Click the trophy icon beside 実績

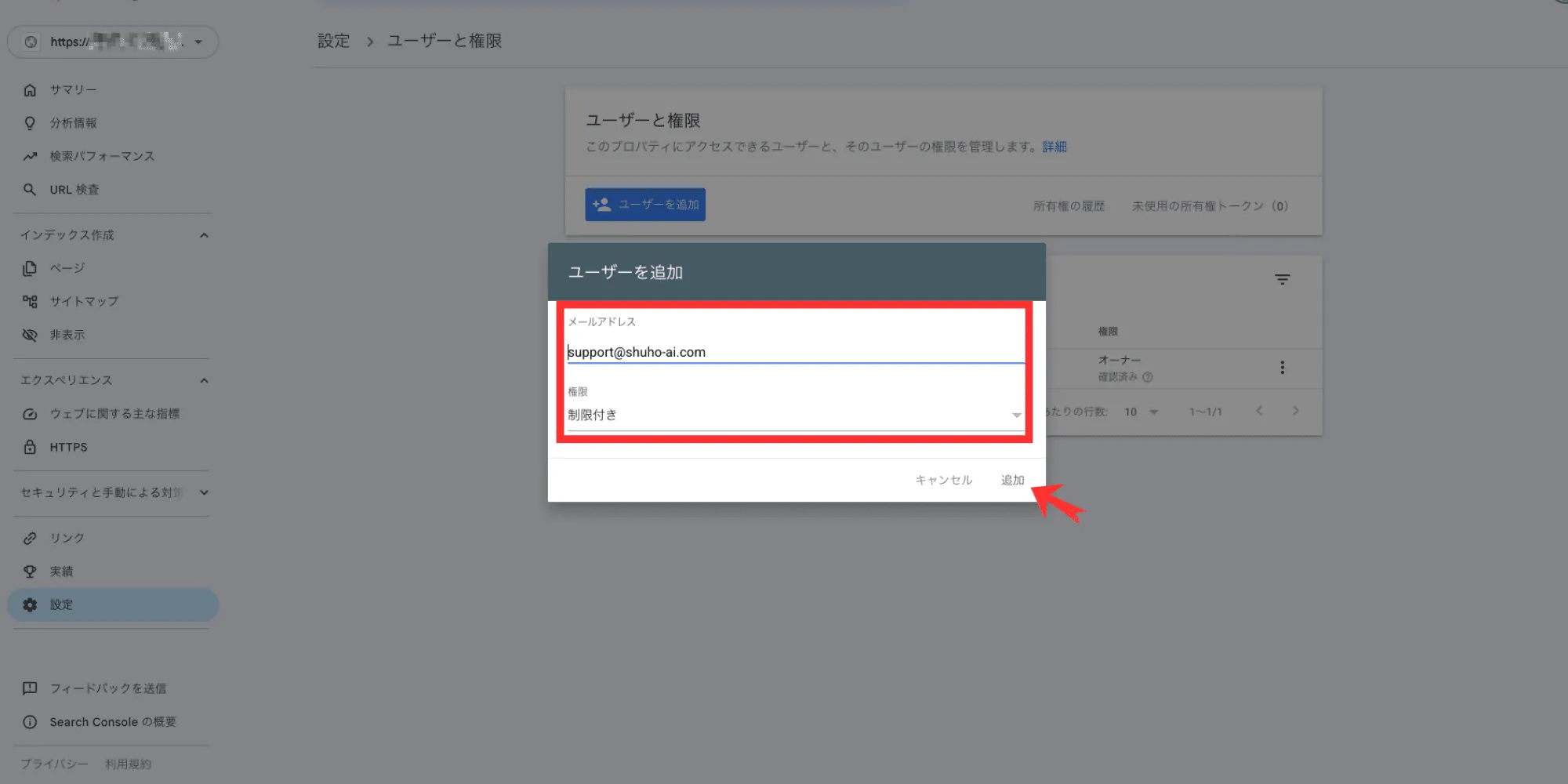pos(30,572)
